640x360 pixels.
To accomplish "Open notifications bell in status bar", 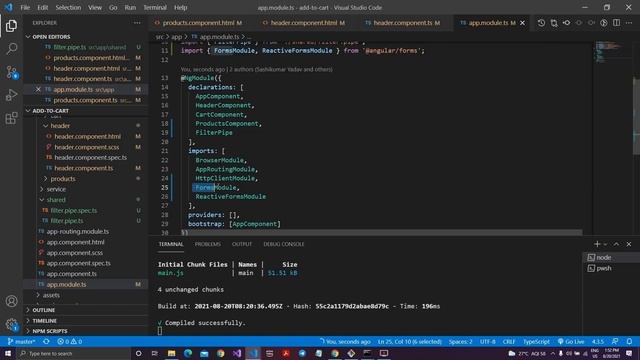I will click(629, 342).
